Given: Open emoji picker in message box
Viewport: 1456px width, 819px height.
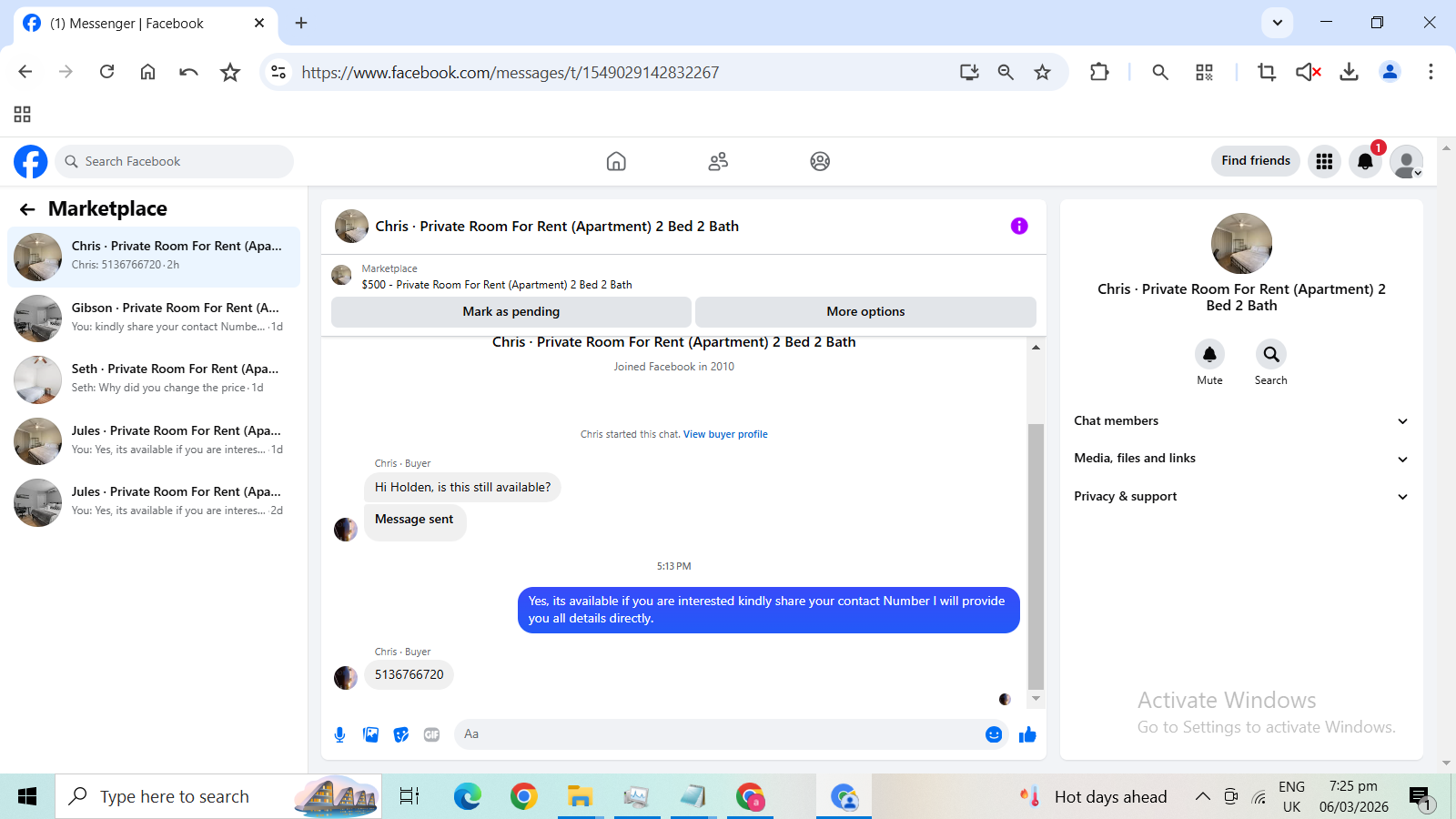Looking at the screenshot, I should [x=994, y=734].
